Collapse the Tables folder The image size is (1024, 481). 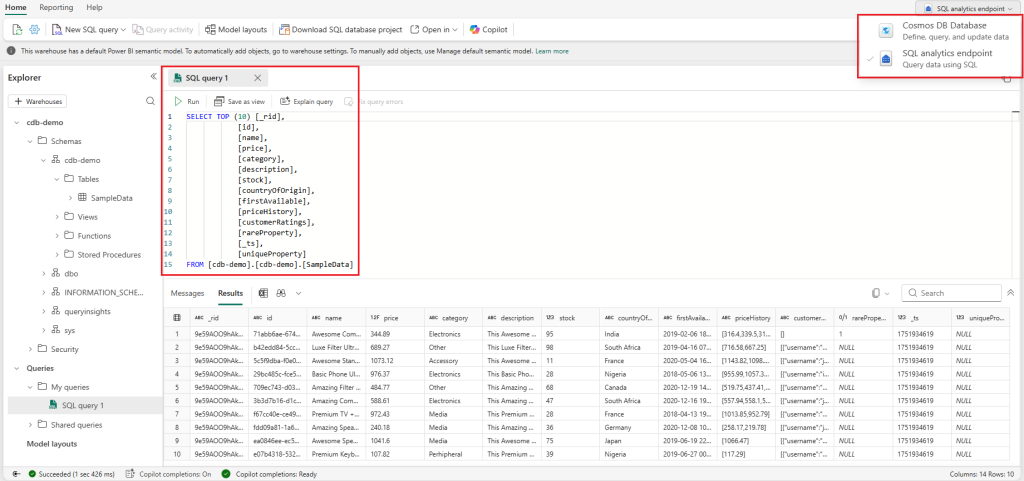tap(57, 179)
